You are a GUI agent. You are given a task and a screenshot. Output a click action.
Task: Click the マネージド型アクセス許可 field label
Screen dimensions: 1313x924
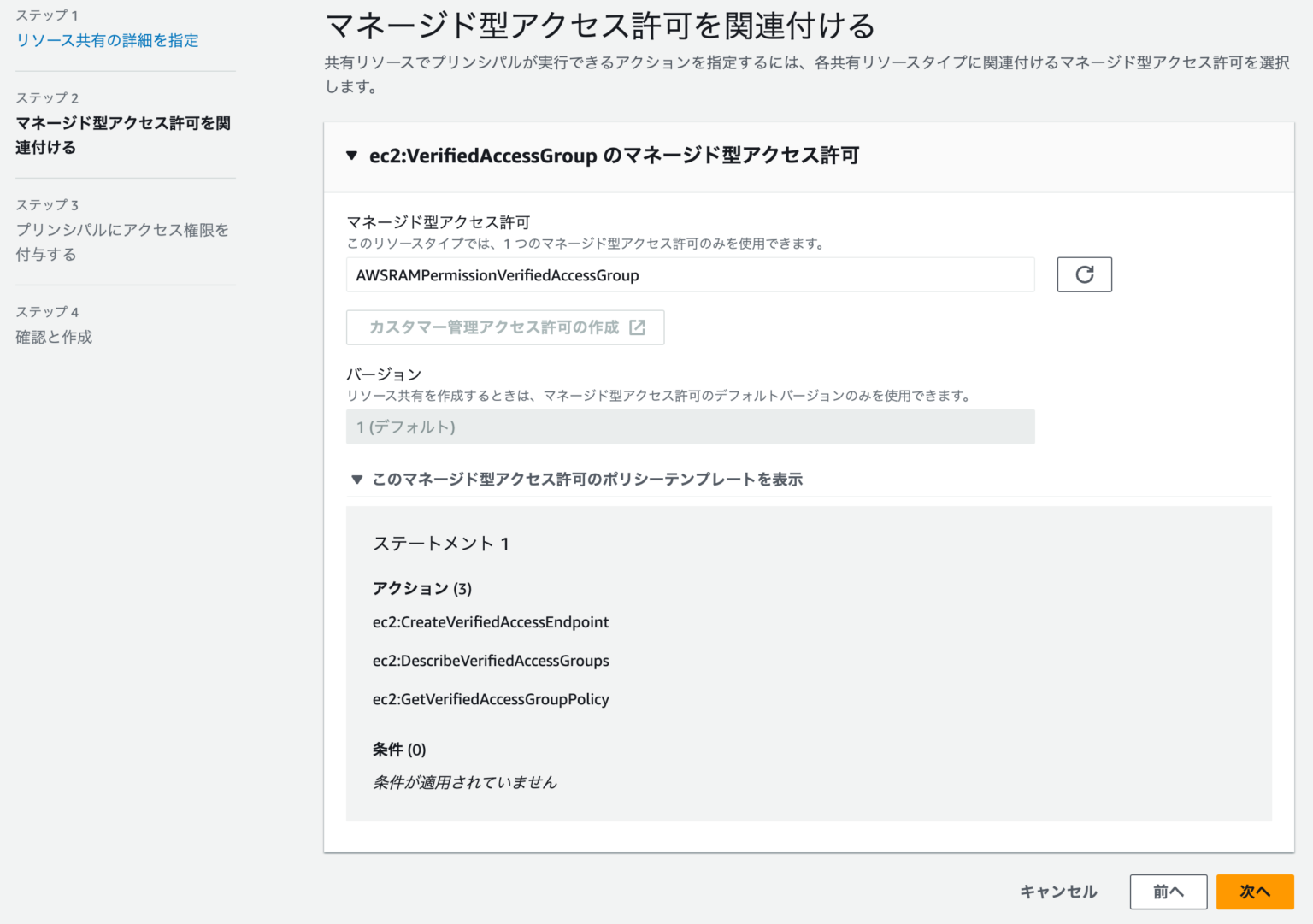[439, 222]
